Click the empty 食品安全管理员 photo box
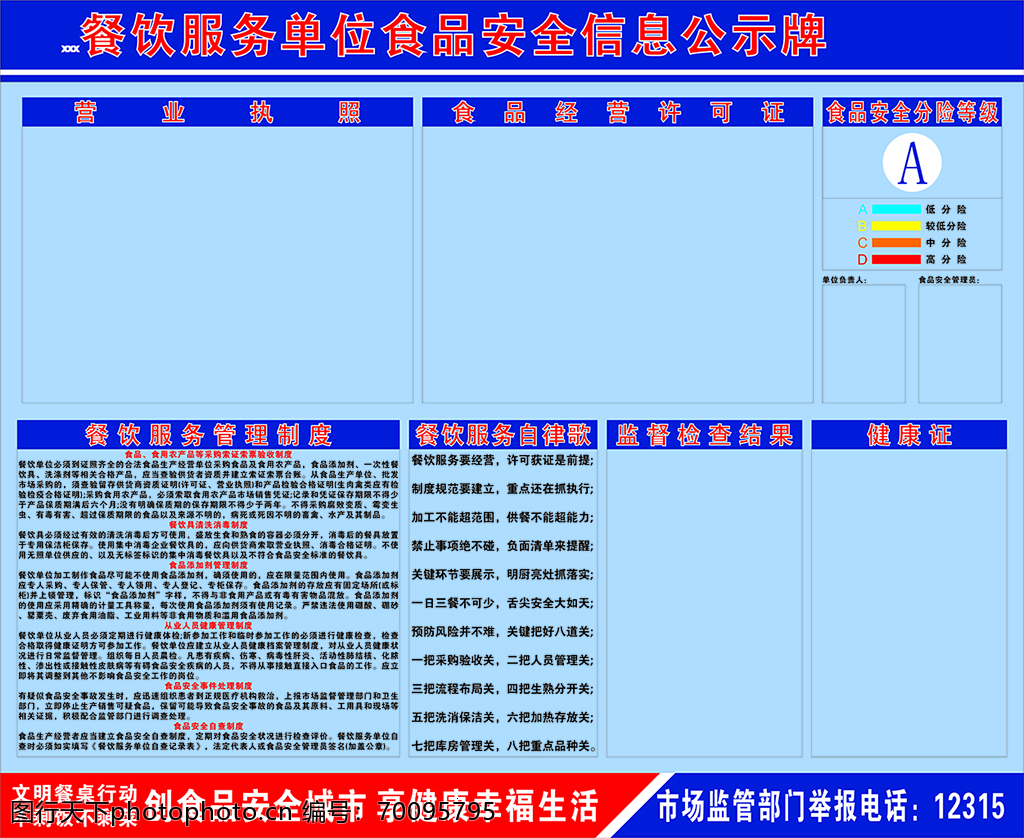 tap(960, 344)
